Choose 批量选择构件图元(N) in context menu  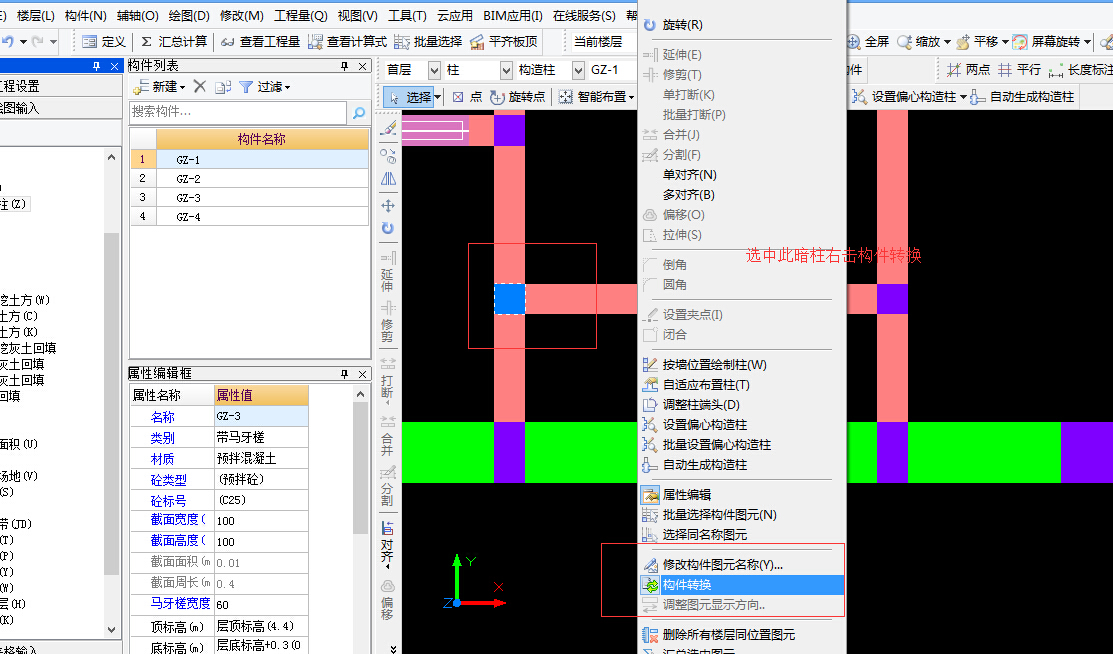tap(720, 515)
